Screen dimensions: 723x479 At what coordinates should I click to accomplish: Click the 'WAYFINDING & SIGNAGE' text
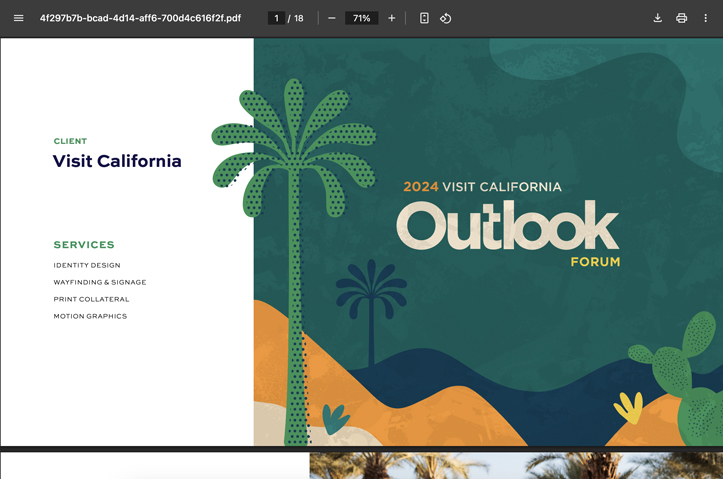100,282
